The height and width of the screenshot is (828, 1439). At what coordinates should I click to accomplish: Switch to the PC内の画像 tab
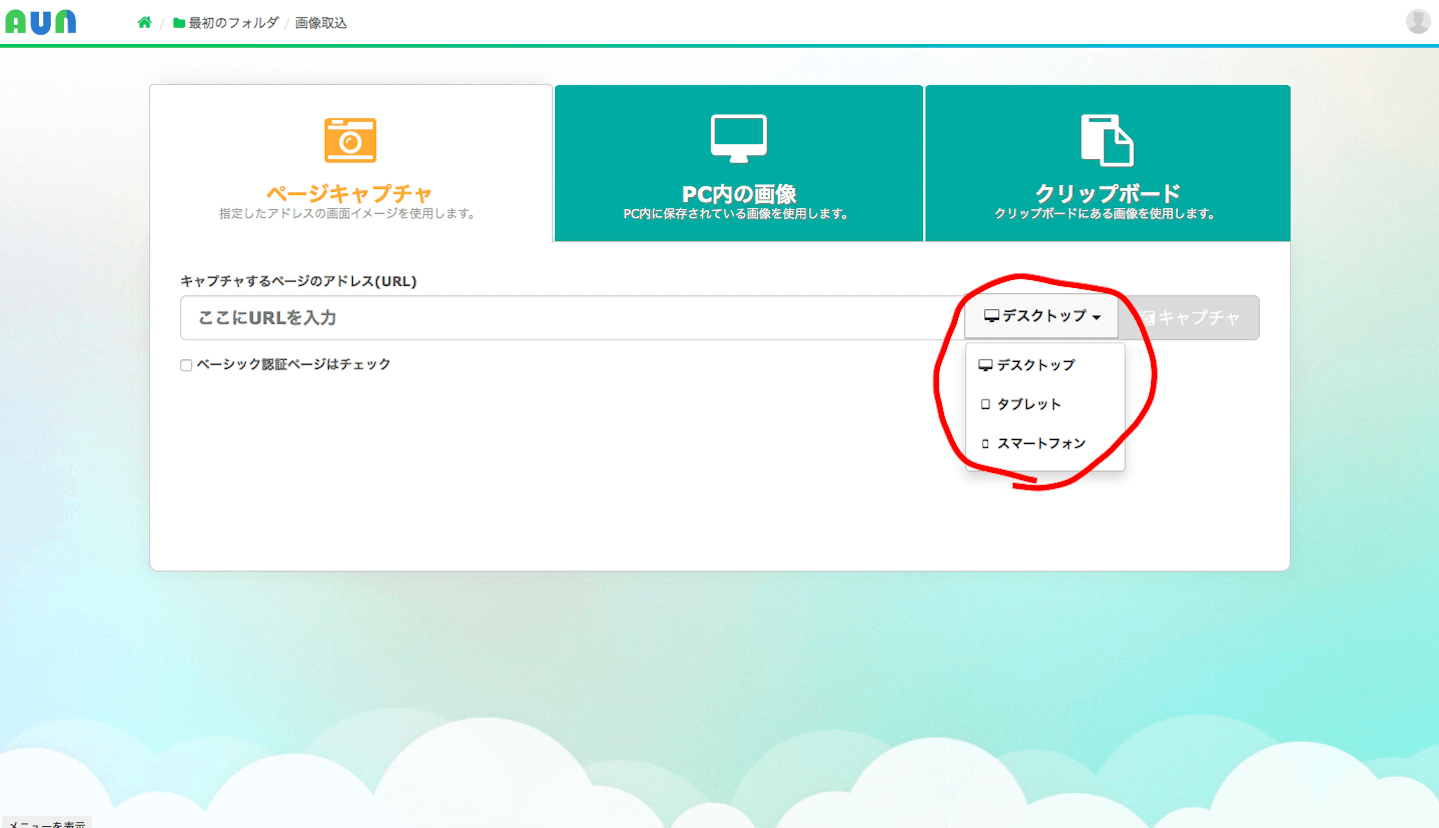tap(739, 163)
